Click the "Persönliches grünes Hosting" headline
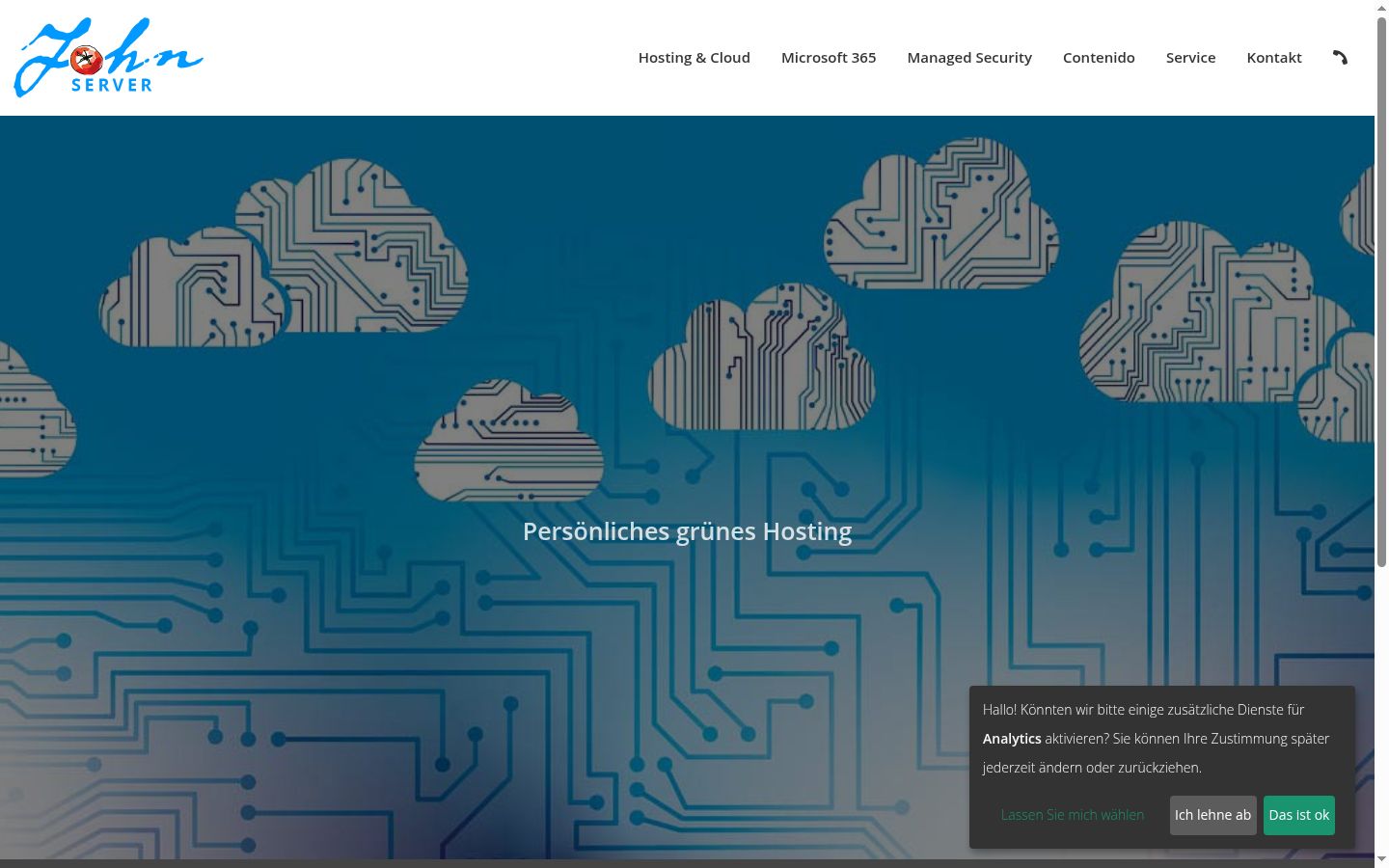This screenshot has width=1389, height=868. point(687,531)
